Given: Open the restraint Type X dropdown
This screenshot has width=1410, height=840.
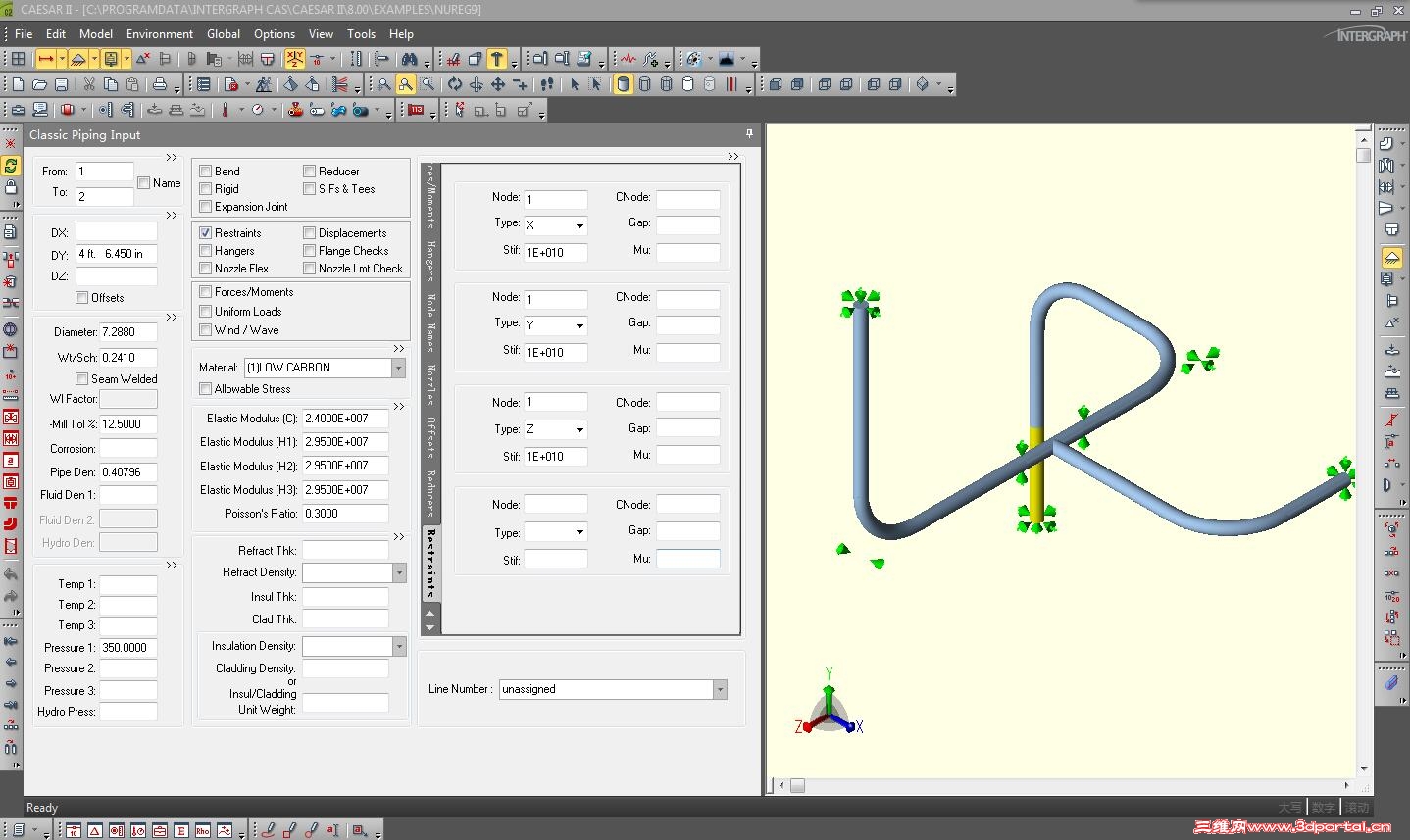Looking at the screenshot, I should [x=579, y=225].
